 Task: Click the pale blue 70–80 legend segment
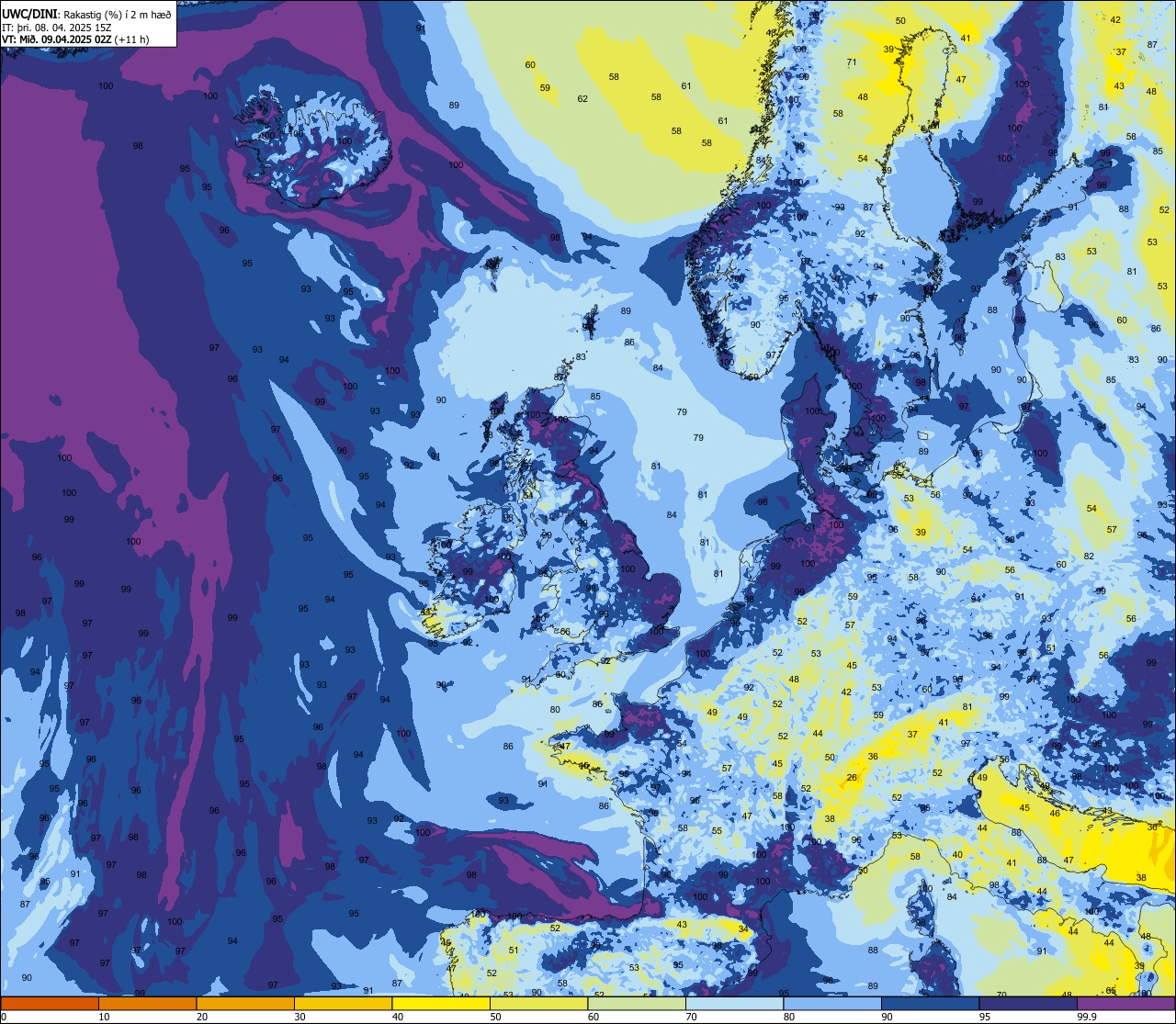click(734, 1004)
